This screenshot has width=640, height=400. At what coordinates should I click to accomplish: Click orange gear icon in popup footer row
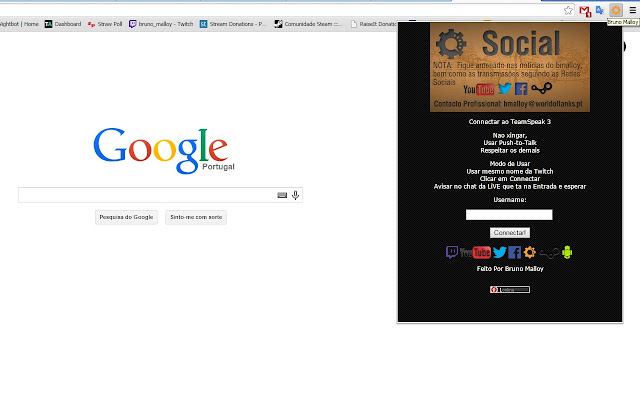530,252
